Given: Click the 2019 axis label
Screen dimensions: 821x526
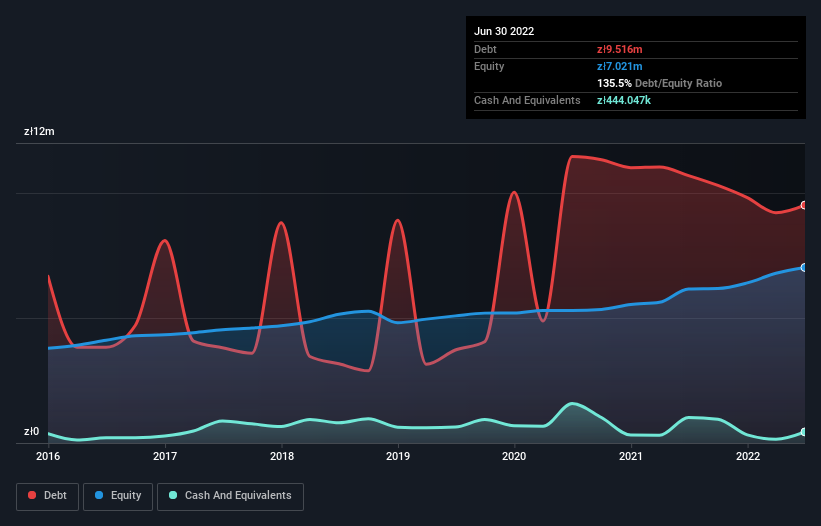Looking at the screenshot, I should tap(398, 456).
